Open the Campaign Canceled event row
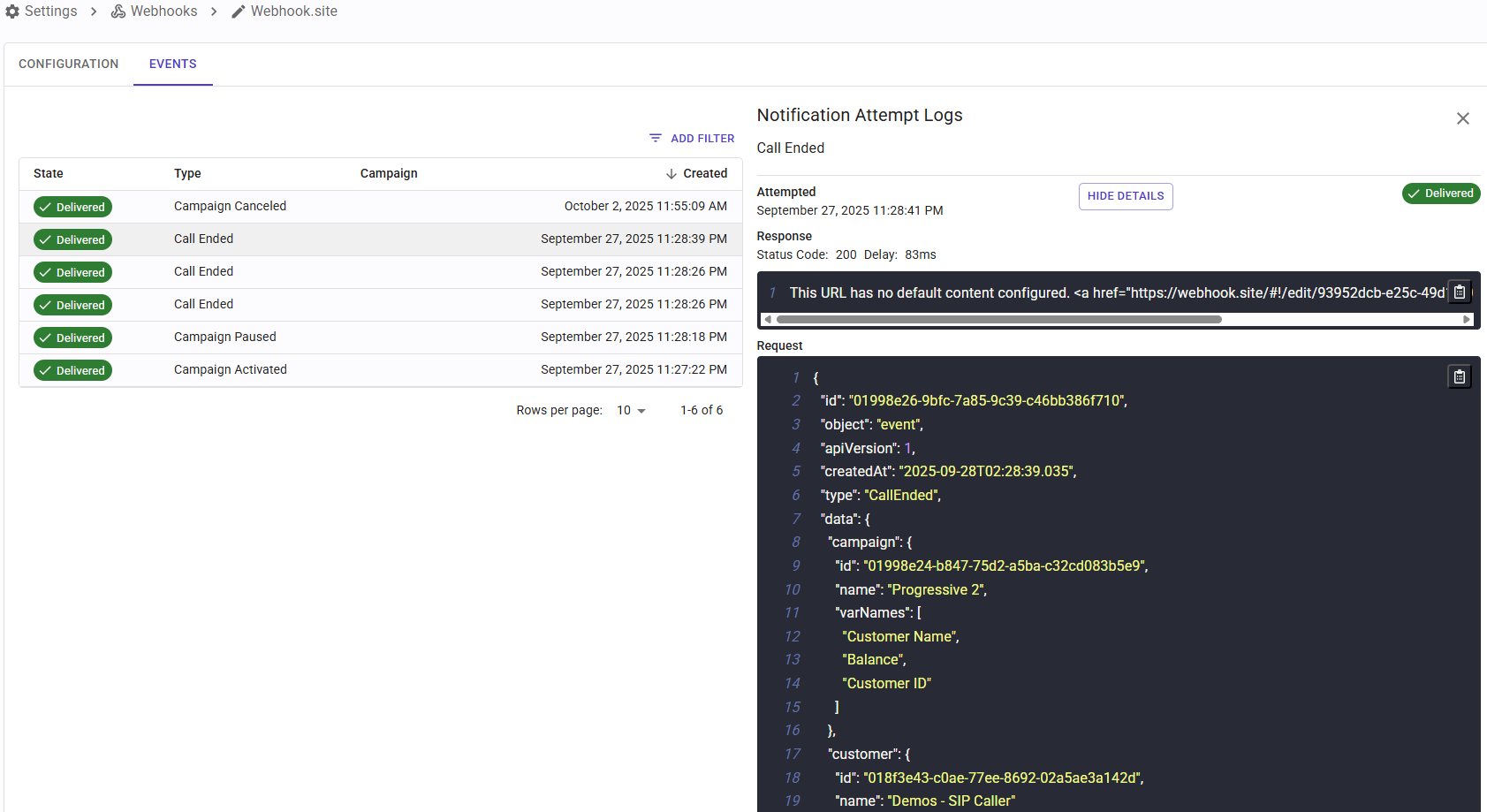The image size is (1487, 812). (x=380, y=207)
